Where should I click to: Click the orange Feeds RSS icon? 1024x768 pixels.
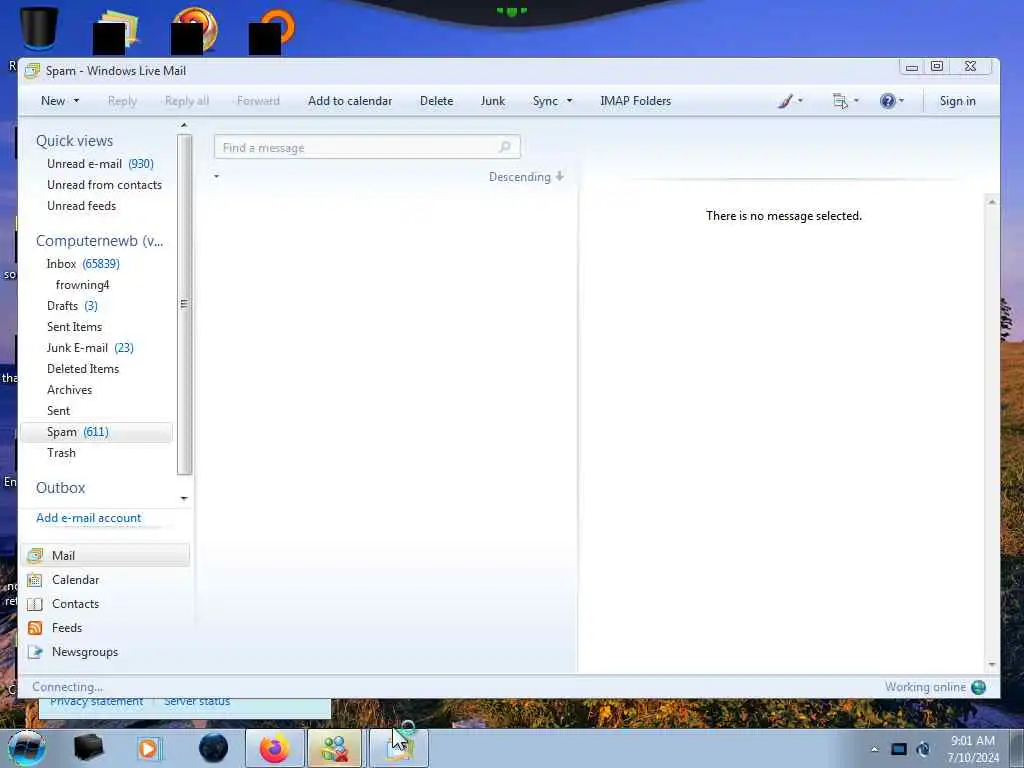[35, 628]
